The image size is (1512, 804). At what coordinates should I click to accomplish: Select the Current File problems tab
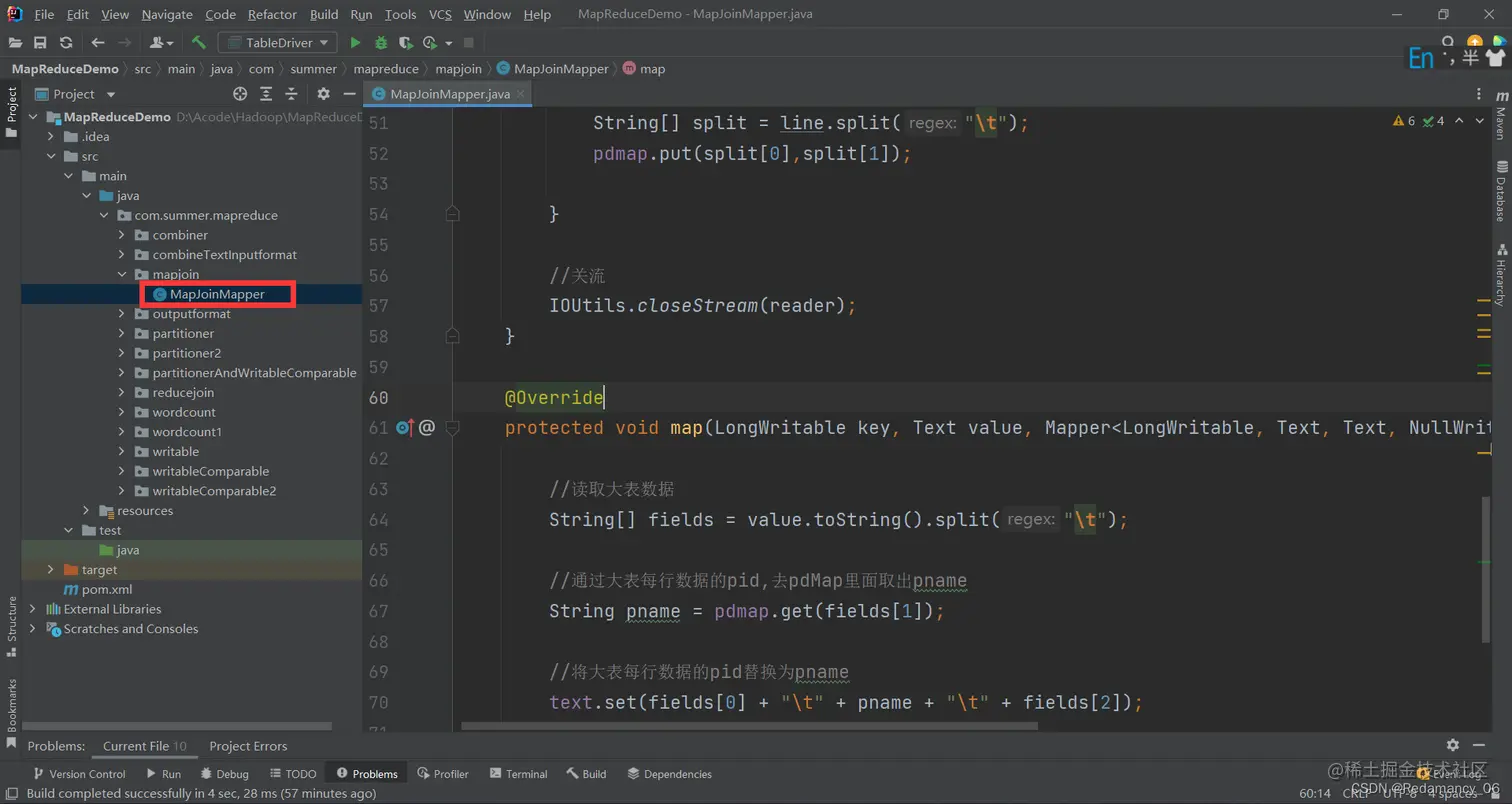(x=145, y=746)
